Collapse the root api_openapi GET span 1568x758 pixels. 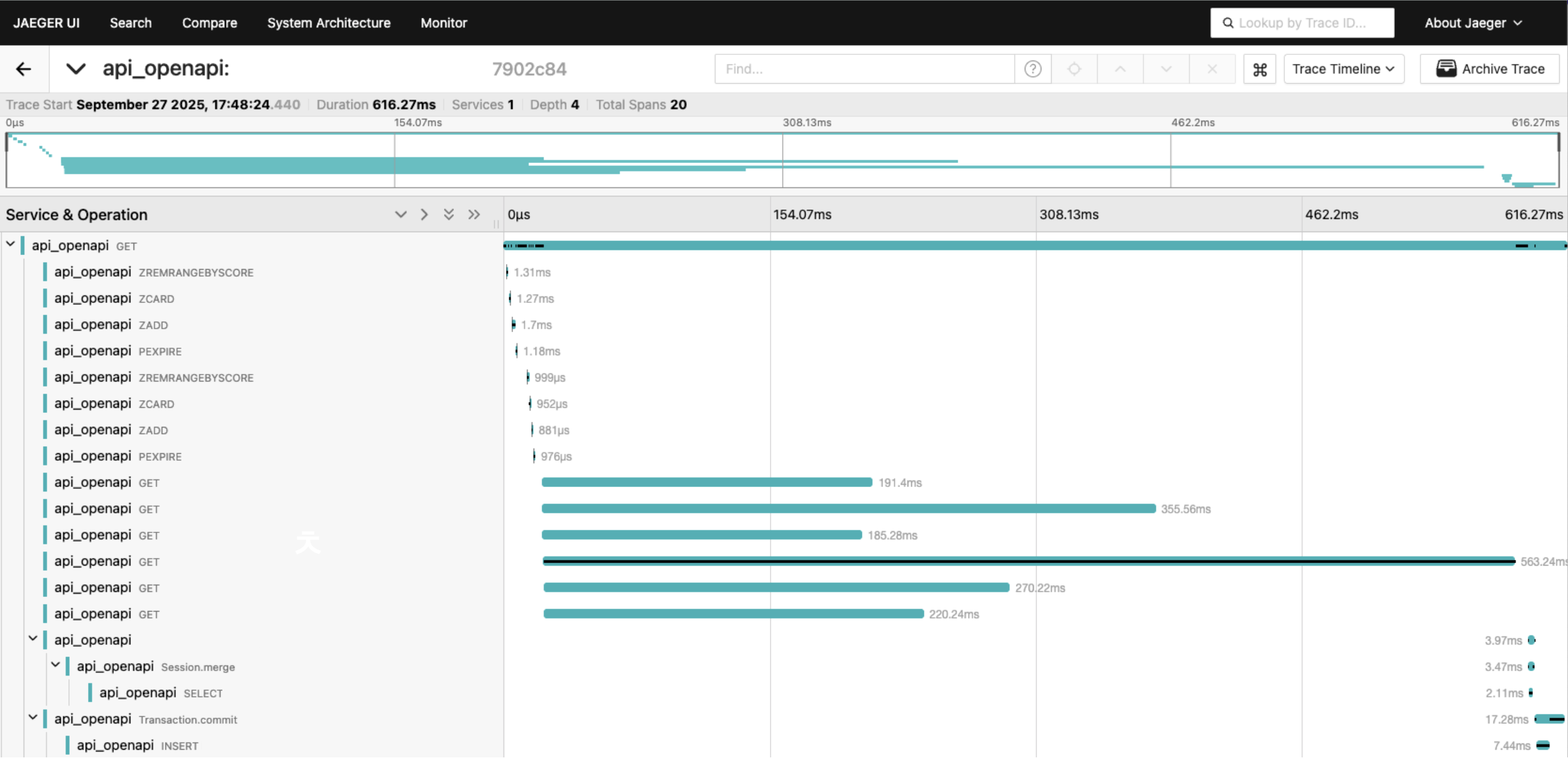point(11,245)
